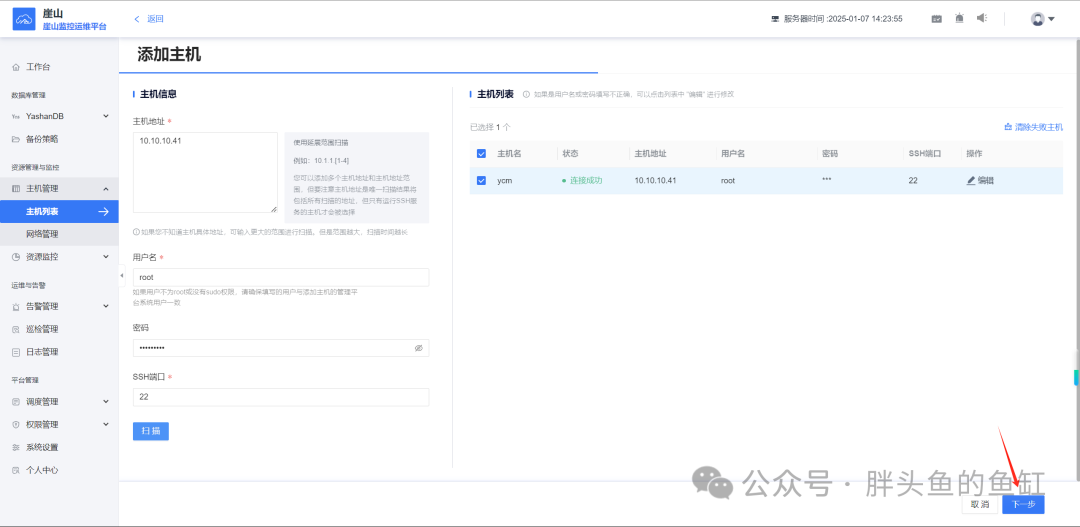1080x527 pixels.
Task: Toggle password visibility eye icon
Action: point(418,348)
